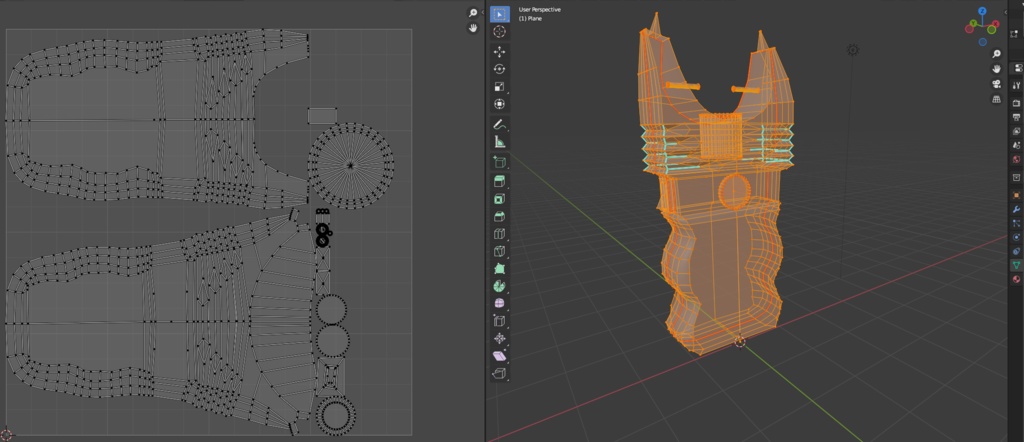Toggle camera view in the 3D viewport
Image resolution: width=1024 pixels, height=442 pixels.
(x=997, y=84)
